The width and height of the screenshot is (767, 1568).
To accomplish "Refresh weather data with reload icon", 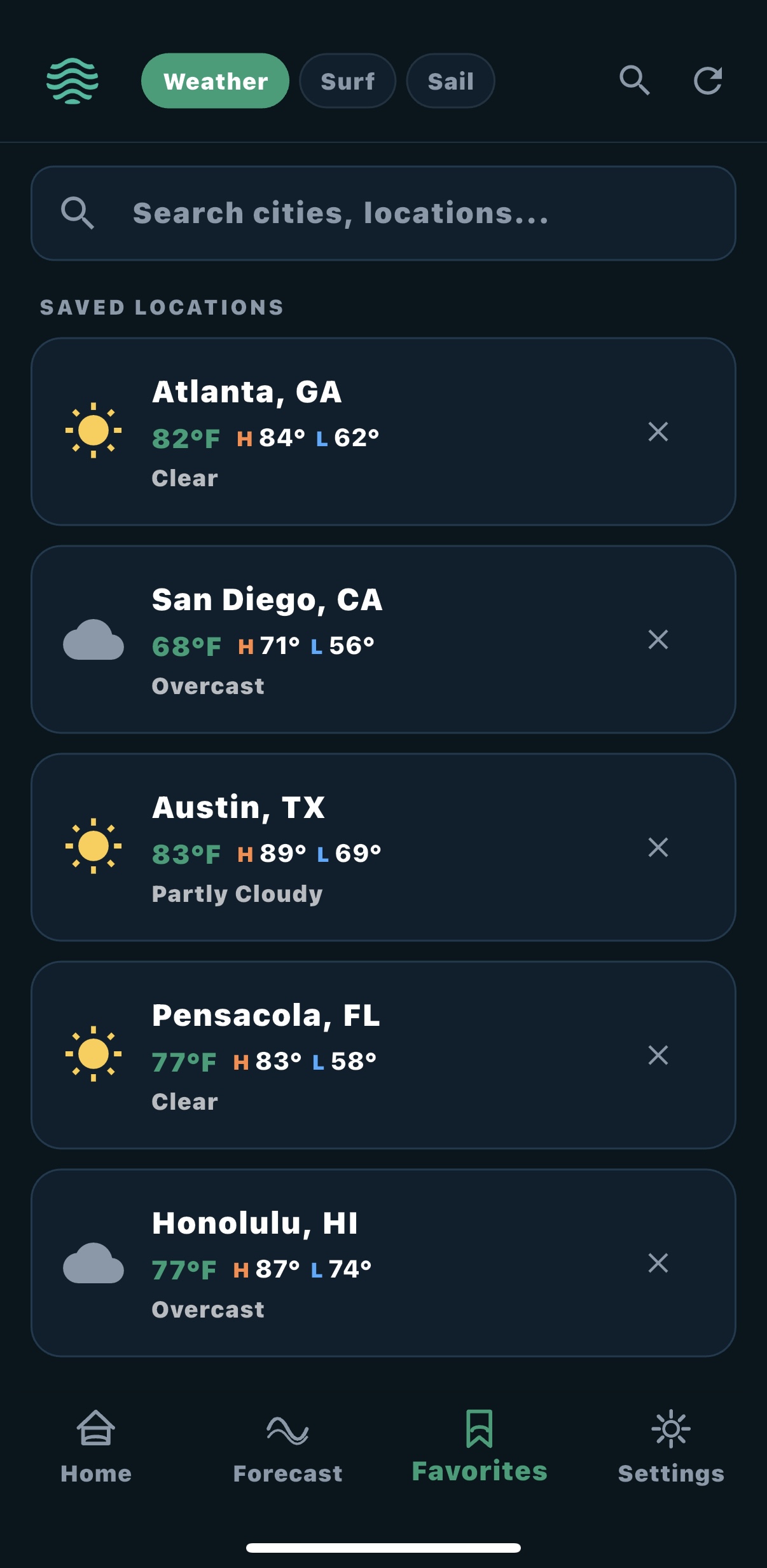I will [x=707, y=81].
